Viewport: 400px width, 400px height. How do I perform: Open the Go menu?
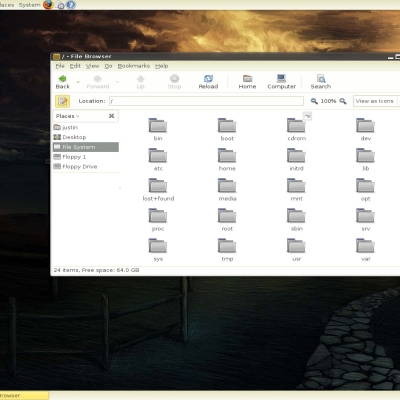coord(108,66)
